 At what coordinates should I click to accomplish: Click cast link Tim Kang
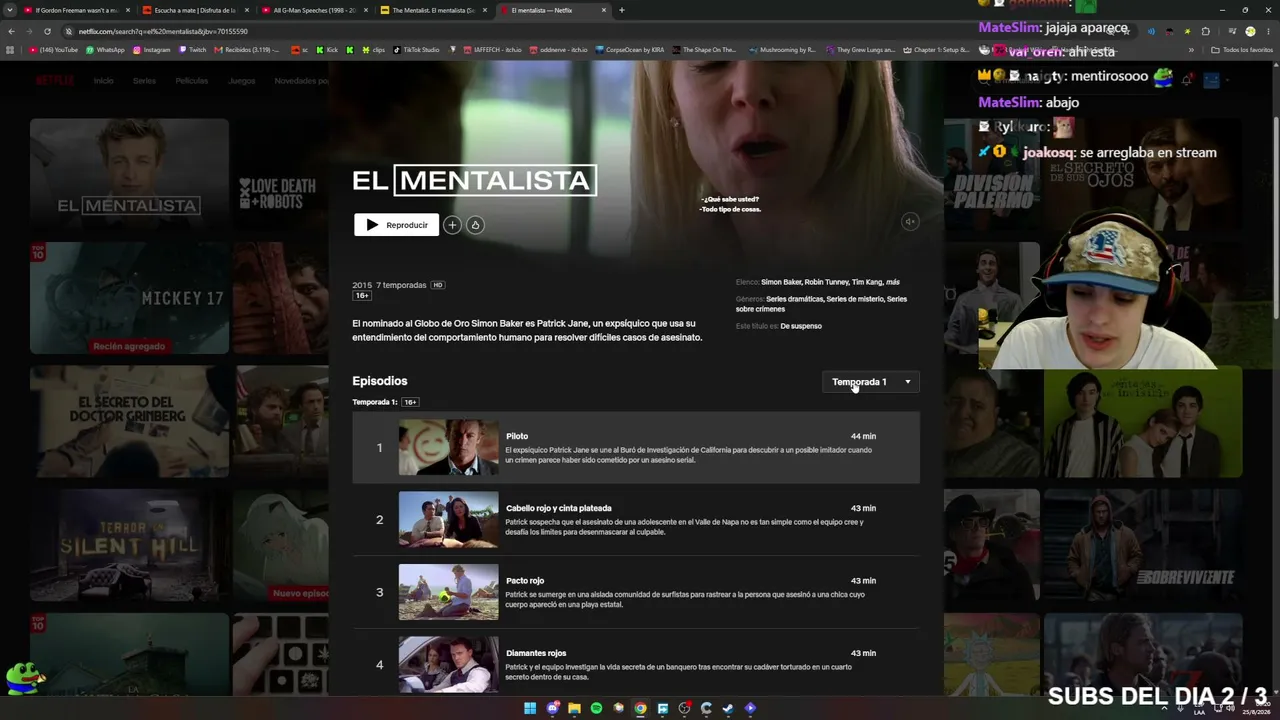(866, 282)
